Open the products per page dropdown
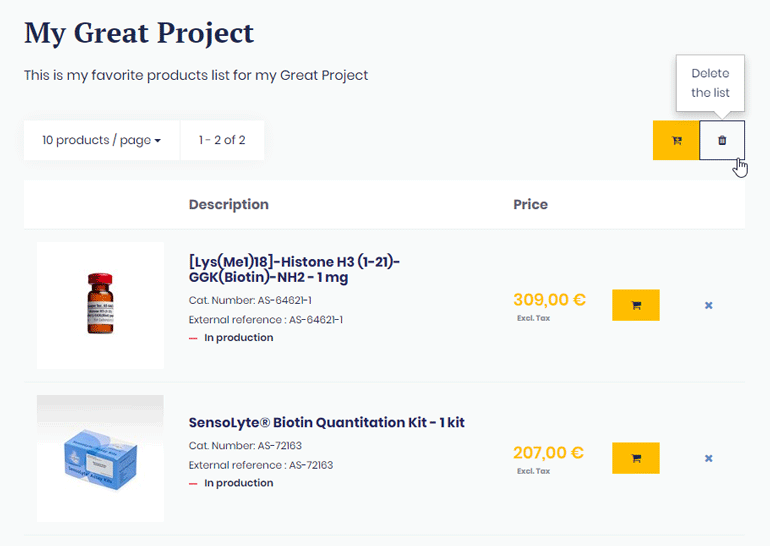 click(101, 141)
